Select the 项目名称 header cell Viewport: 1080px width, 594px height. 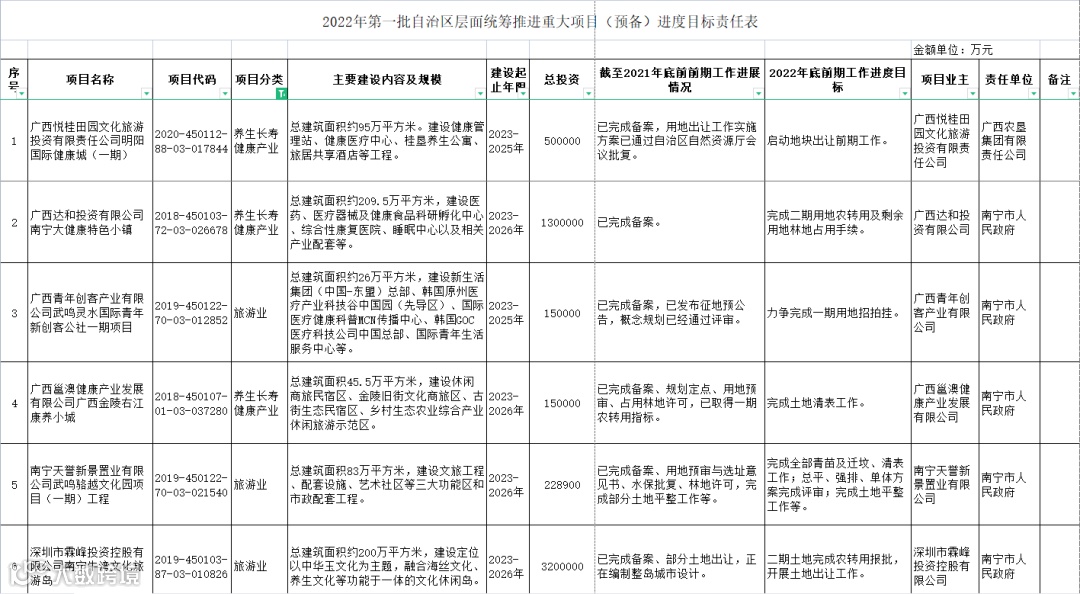90,80
